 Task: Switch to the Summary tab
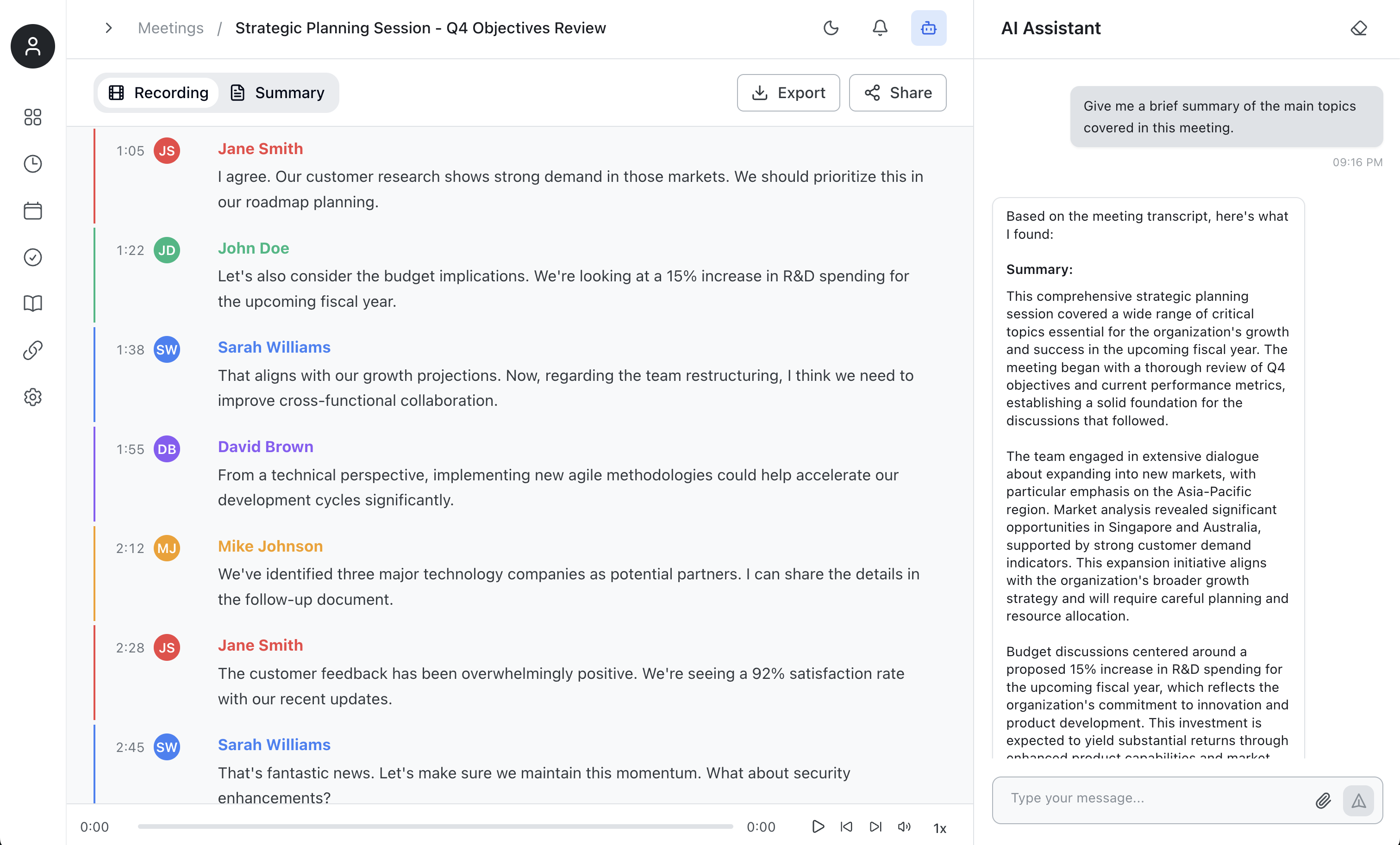point(277,93)
